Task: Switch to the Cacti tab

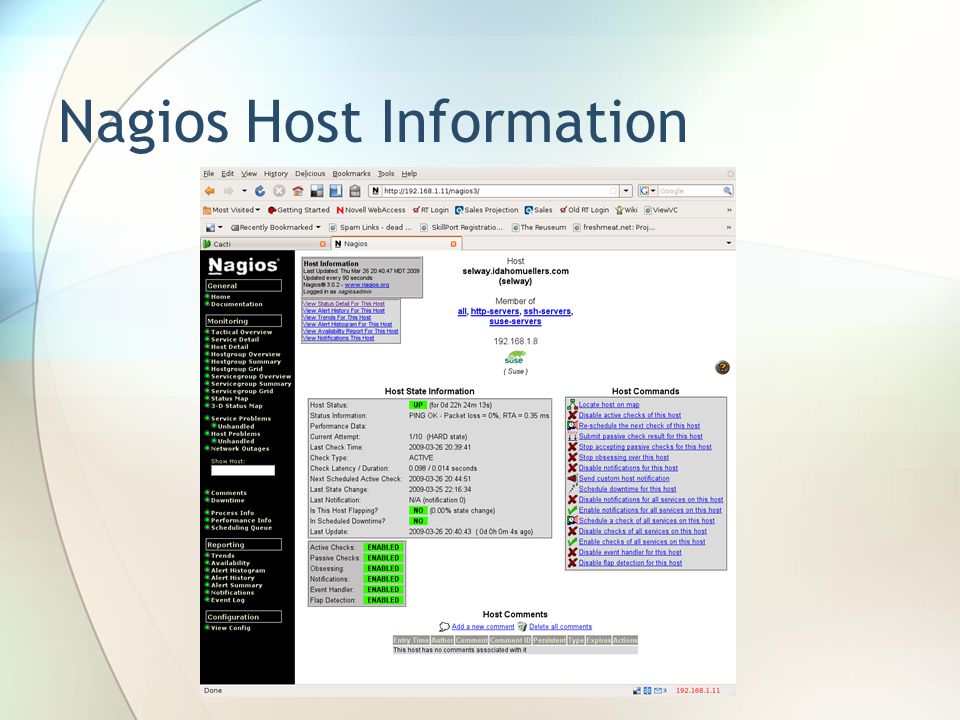Action: click(264, 244)
